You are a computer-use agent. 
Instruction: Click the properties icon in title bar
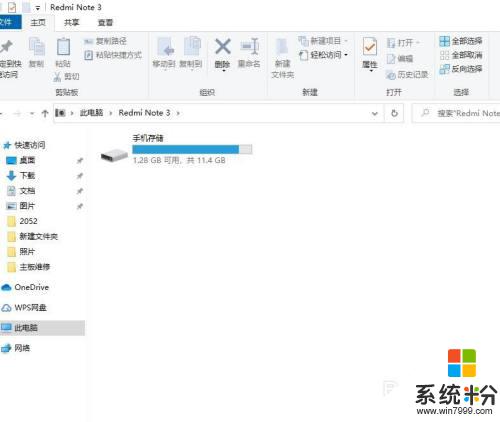pyautogui.click(x=12, y=7)
